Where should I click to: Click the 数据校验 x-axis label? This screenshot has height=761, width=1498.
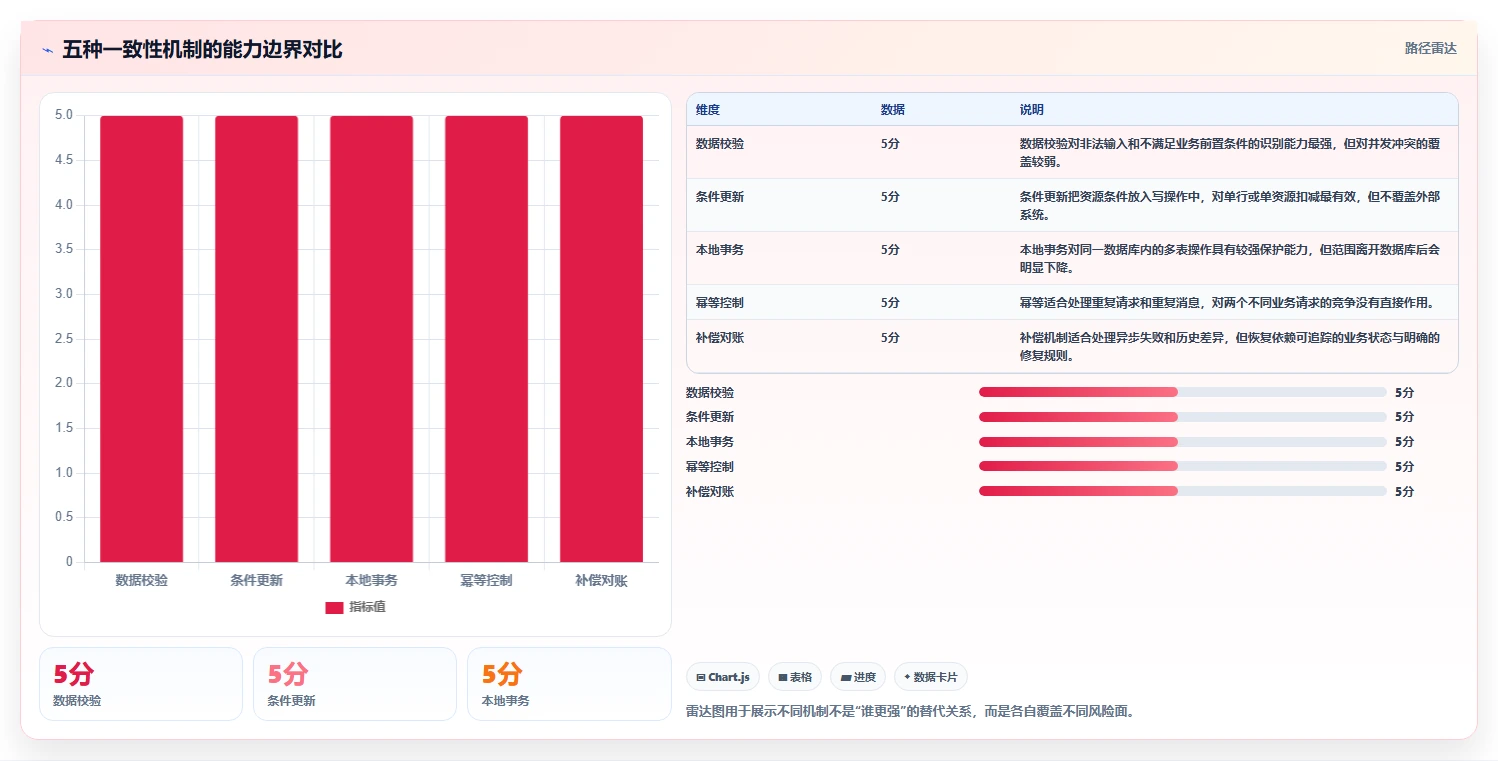pos(141,580)
